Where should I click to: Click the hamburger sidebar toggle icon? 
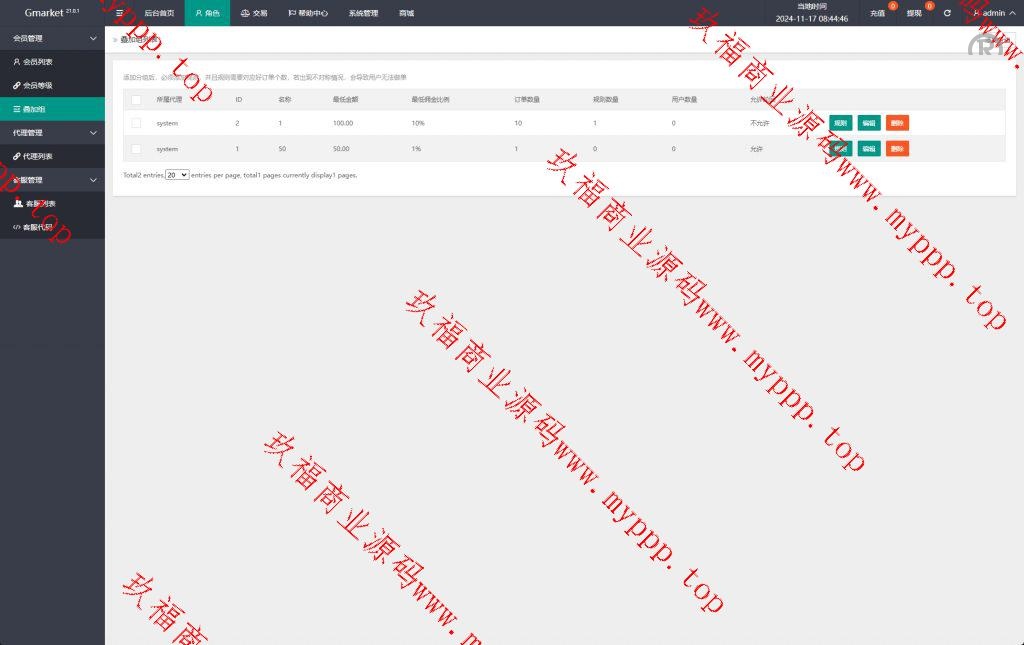120,13
